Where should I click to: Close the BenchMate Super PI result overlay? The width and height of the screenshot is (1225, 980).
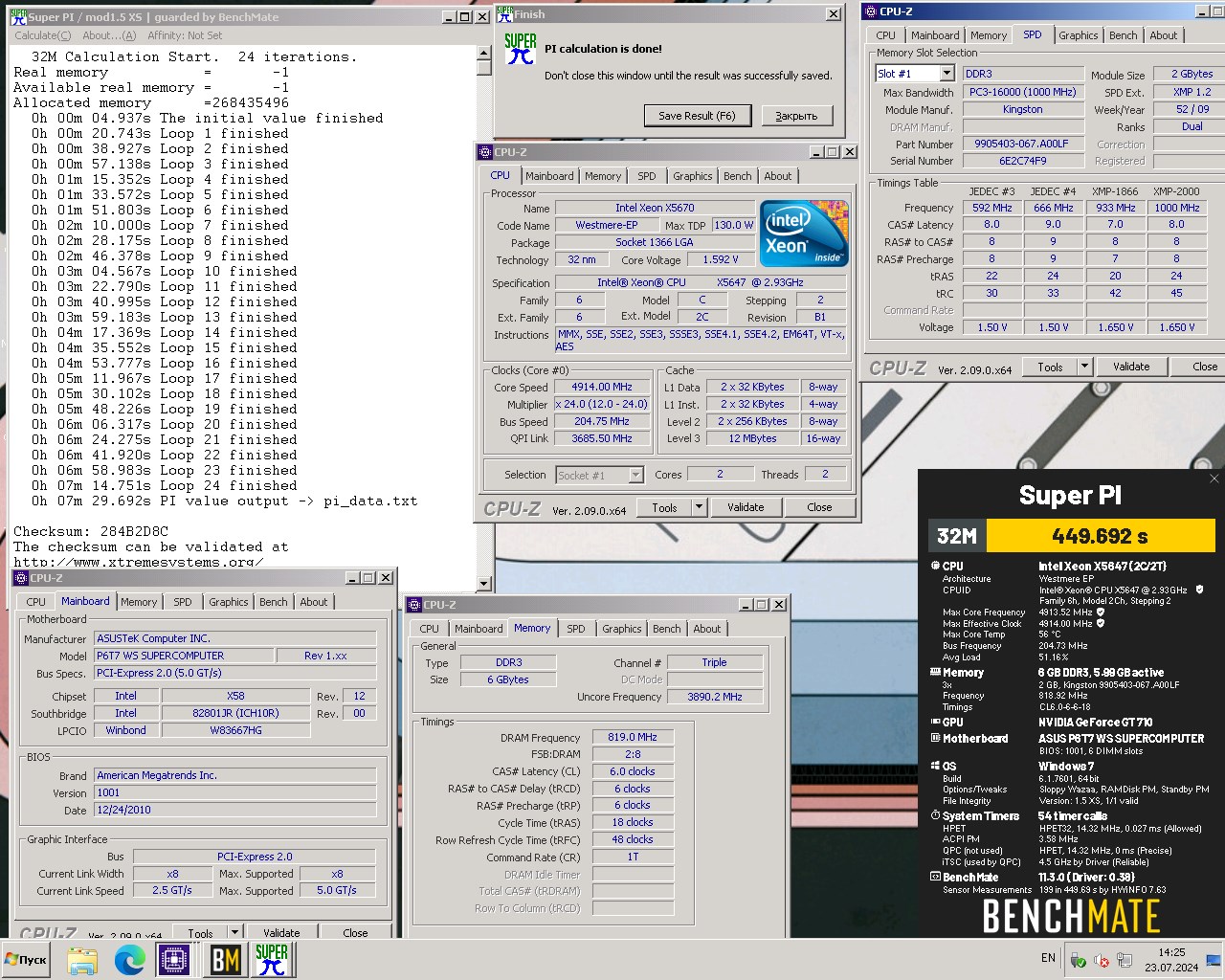[1214, 479]
